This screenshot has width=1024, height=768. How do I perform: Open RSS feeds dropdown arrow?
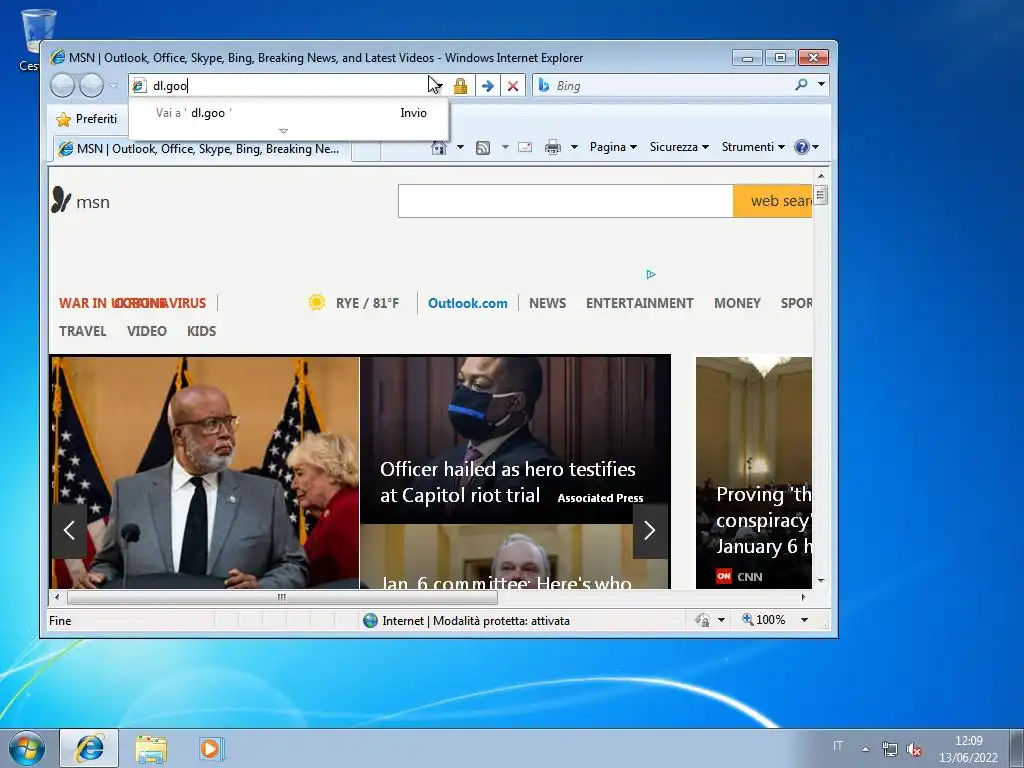[x=505, y=147]
